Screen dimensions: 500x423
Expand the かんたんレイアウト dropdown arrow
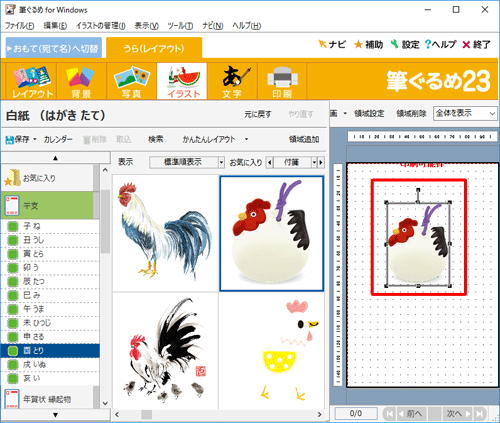[x=246, y=139]
